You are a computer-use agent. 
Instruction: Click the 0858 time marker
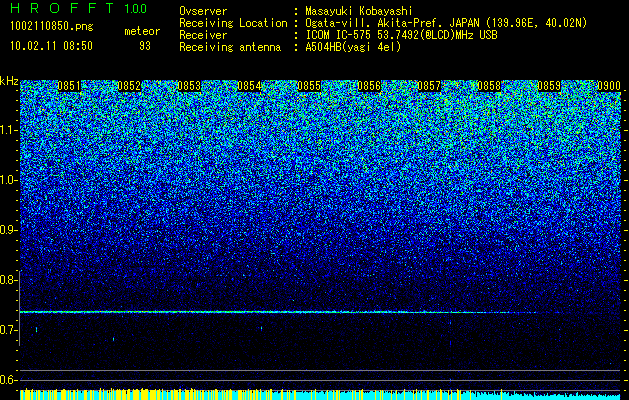(489, 86)
